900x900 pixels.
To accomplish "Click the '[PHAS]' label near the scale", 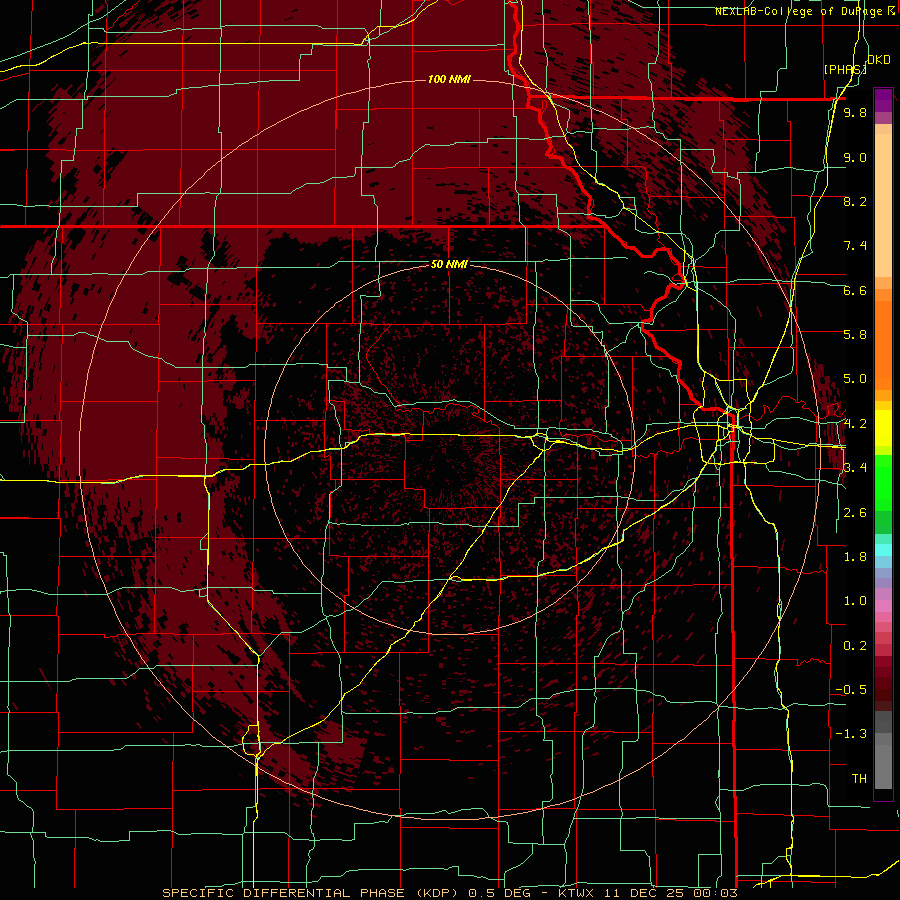I will click(x=845, y=70).
